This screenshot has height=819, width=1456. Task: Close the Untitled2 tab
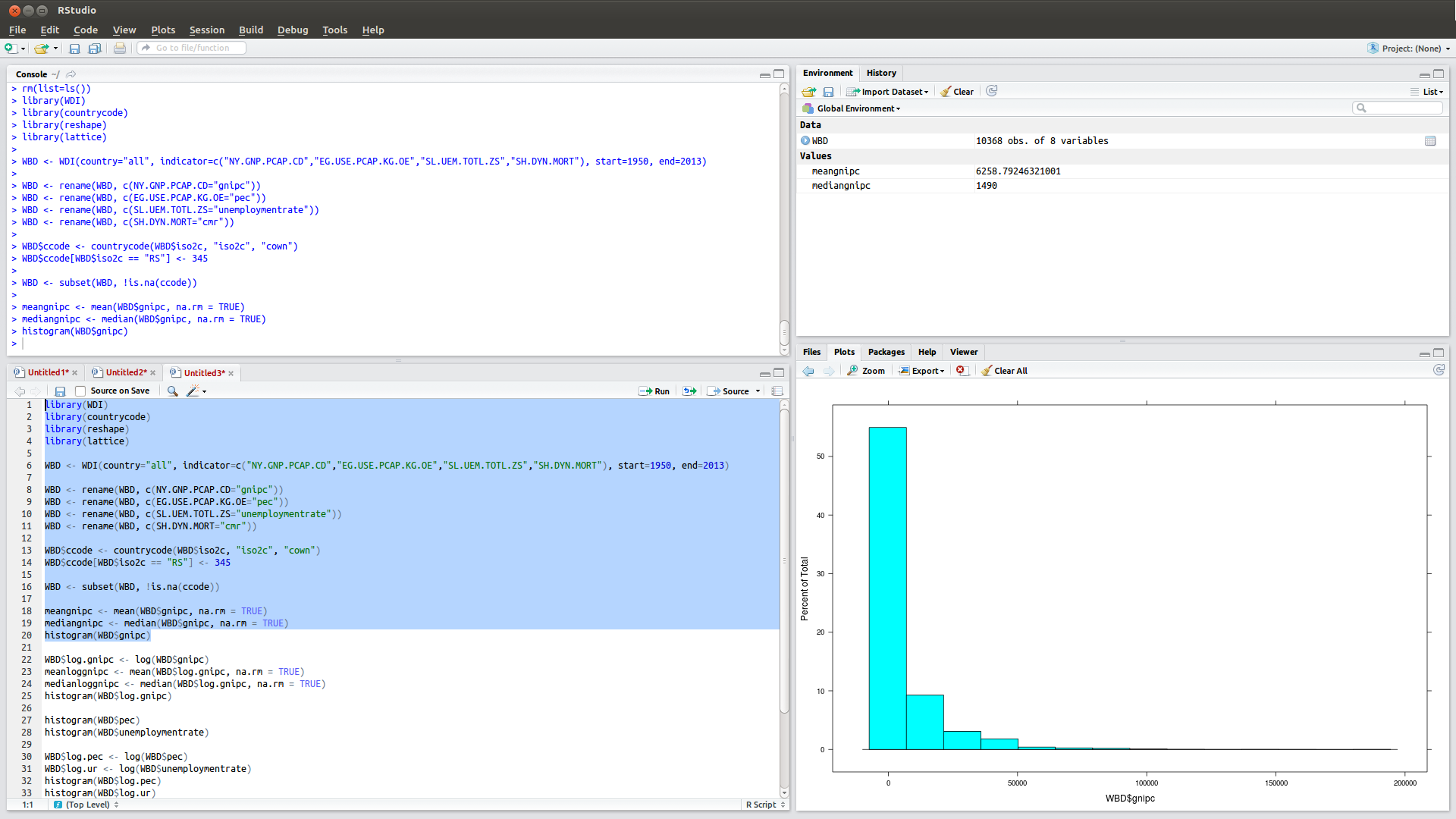click(x=153, y=373)
